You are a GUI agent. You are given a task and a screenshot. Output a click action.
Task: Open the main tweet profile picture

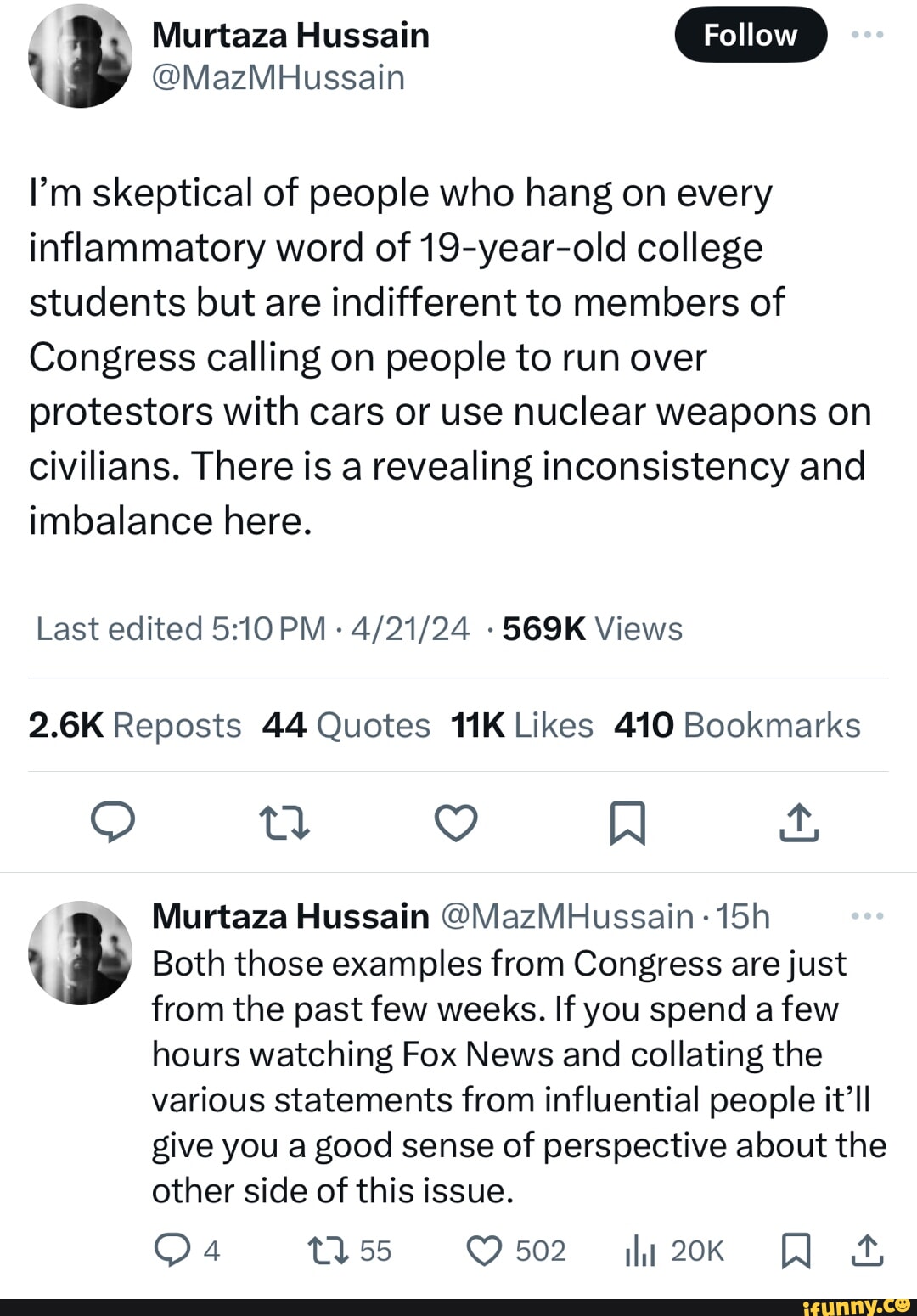click(x=81, y=56)
